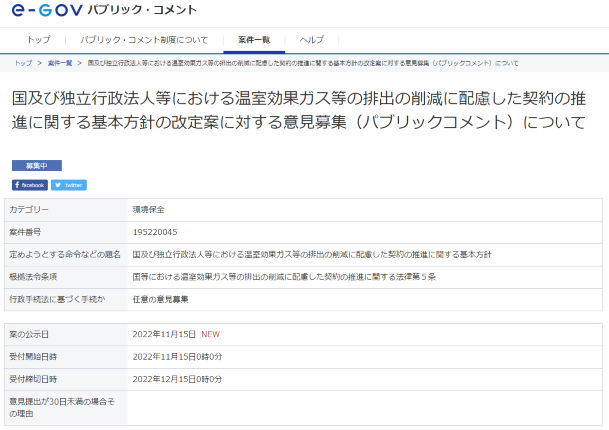Click the case number 195220045
The image size is (609, 430).
click(154, 232)
